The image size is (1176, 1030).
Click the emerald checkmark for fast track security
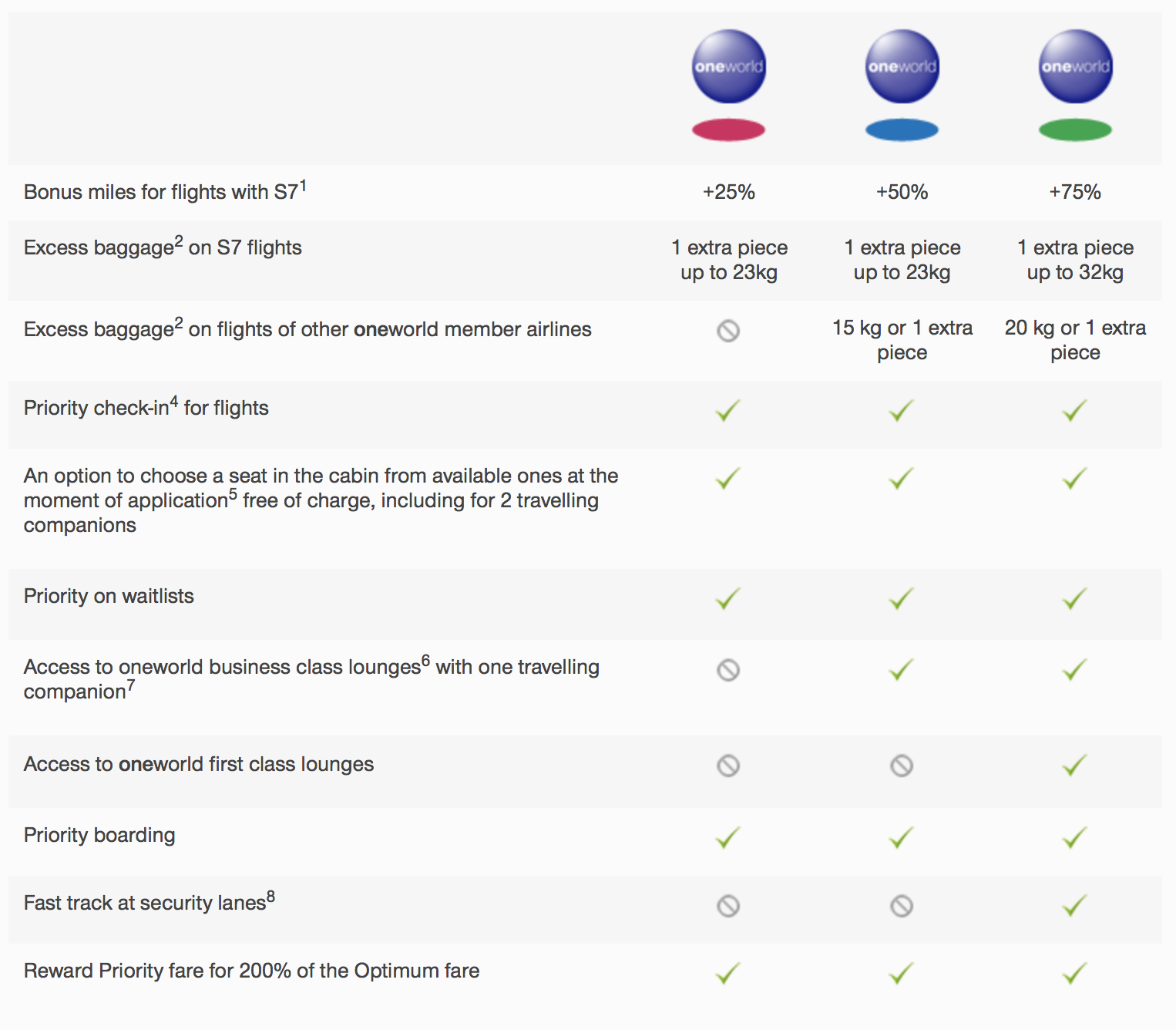[1074, 905]
